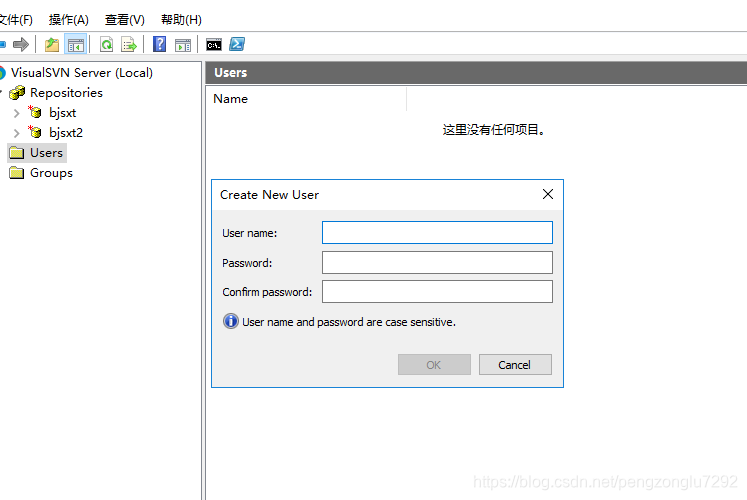Open help via blue question mark icon

[159, 44]
